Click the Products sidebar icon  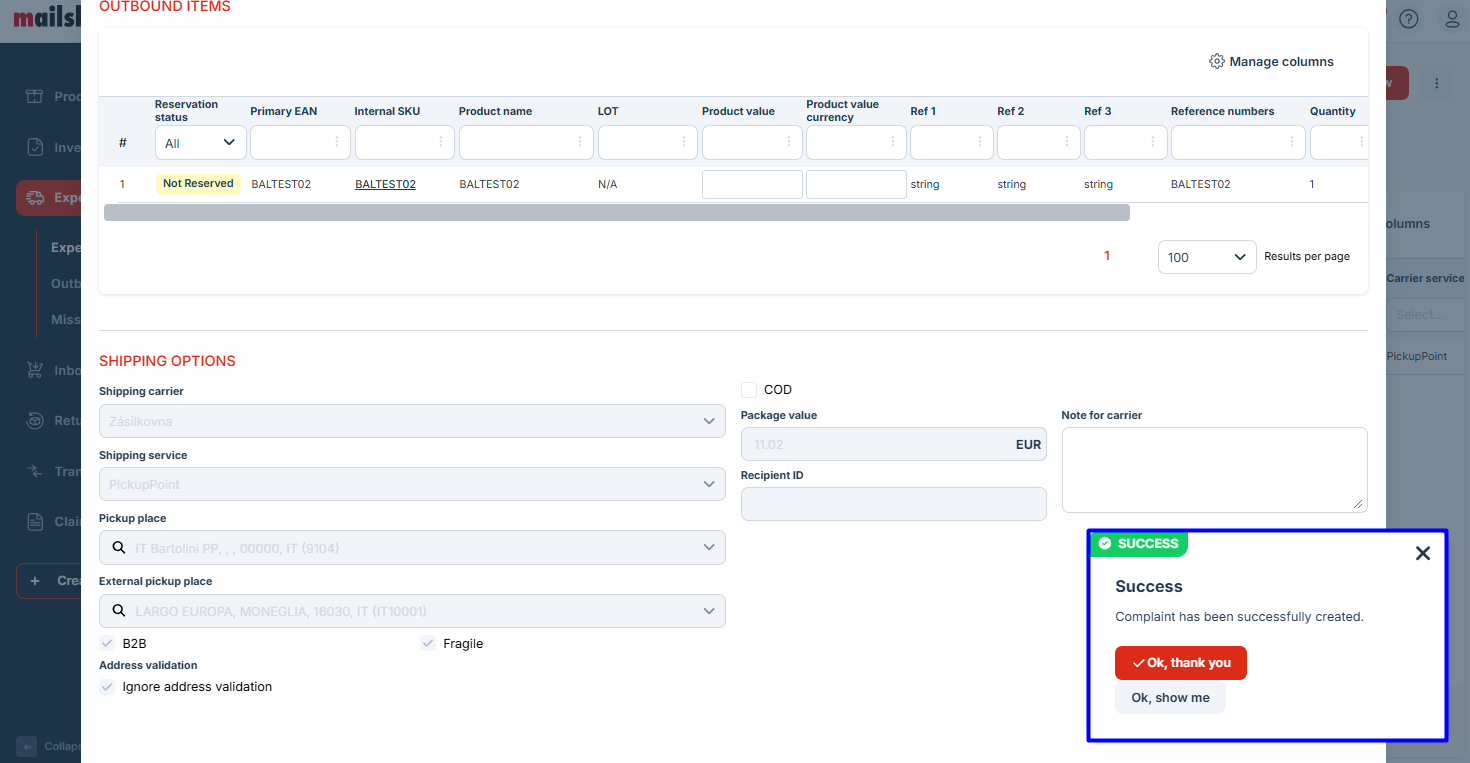(x=35, y=97)
